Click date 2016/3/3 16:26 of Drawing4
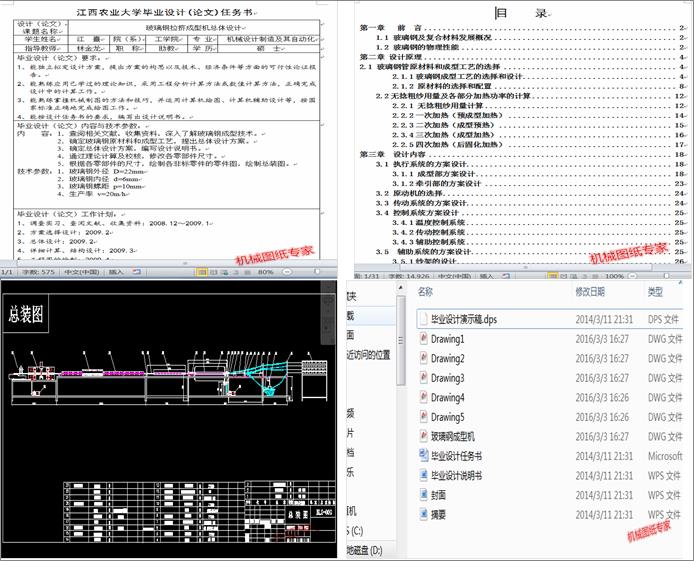694x561 pixels. [602, 397]
